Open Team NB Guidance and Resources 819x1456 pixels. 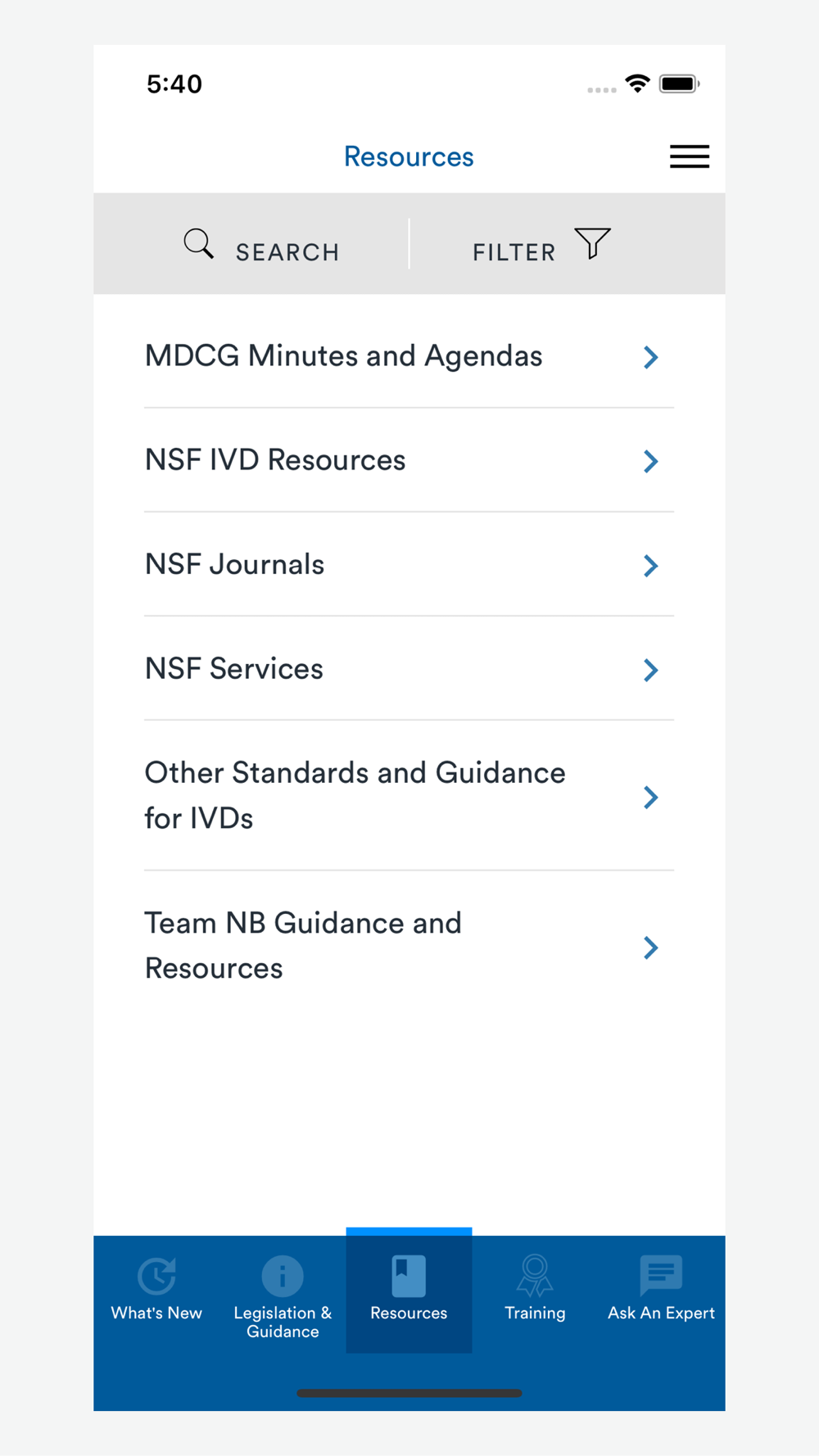coord(409,946)
